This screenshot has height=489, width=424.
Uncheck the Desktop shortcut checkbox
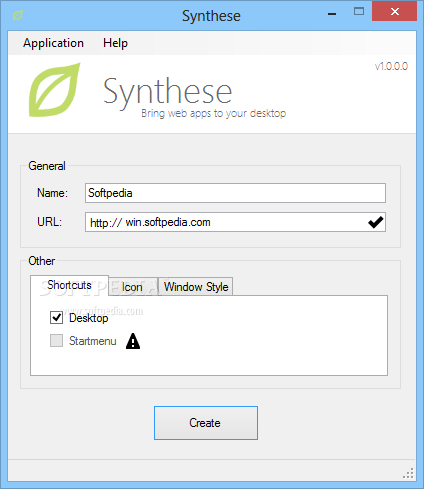56,318
